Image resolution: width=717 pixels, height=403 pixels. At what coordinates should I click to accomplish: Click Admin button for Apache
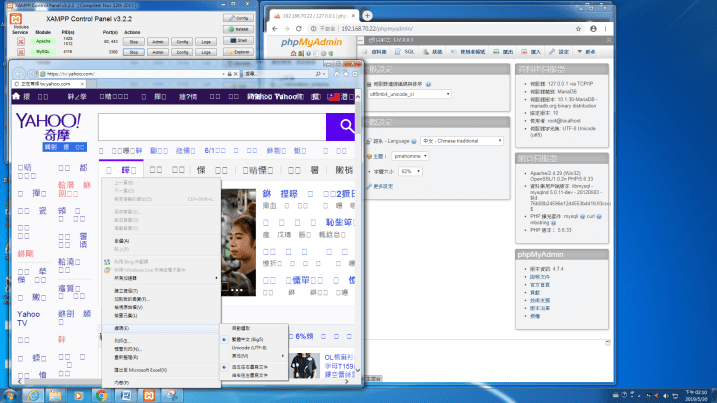coord(157,40)
